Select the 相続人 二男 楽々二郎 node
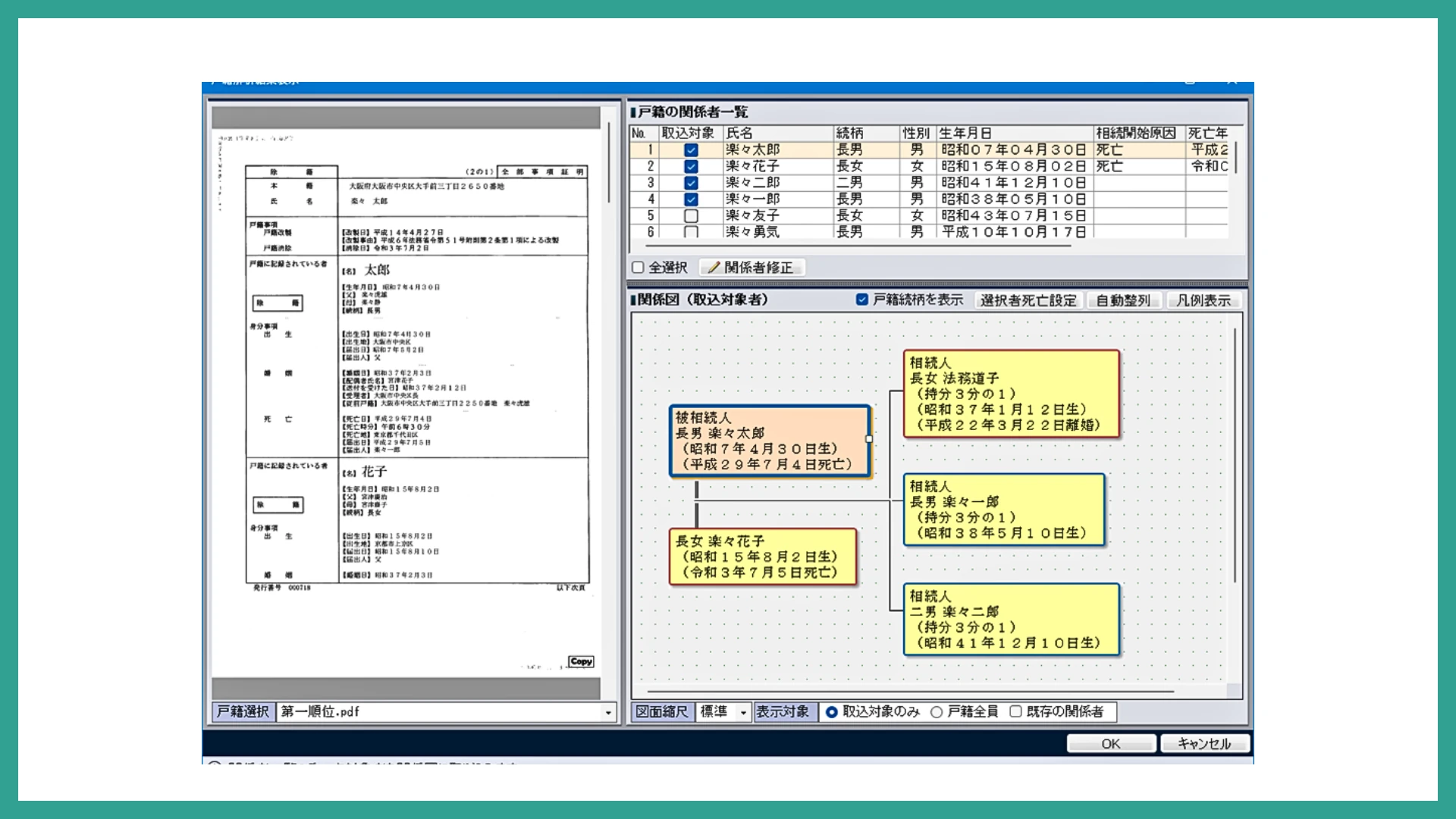The height and width of the screenshot is (819, 1456). point(1010,619)
